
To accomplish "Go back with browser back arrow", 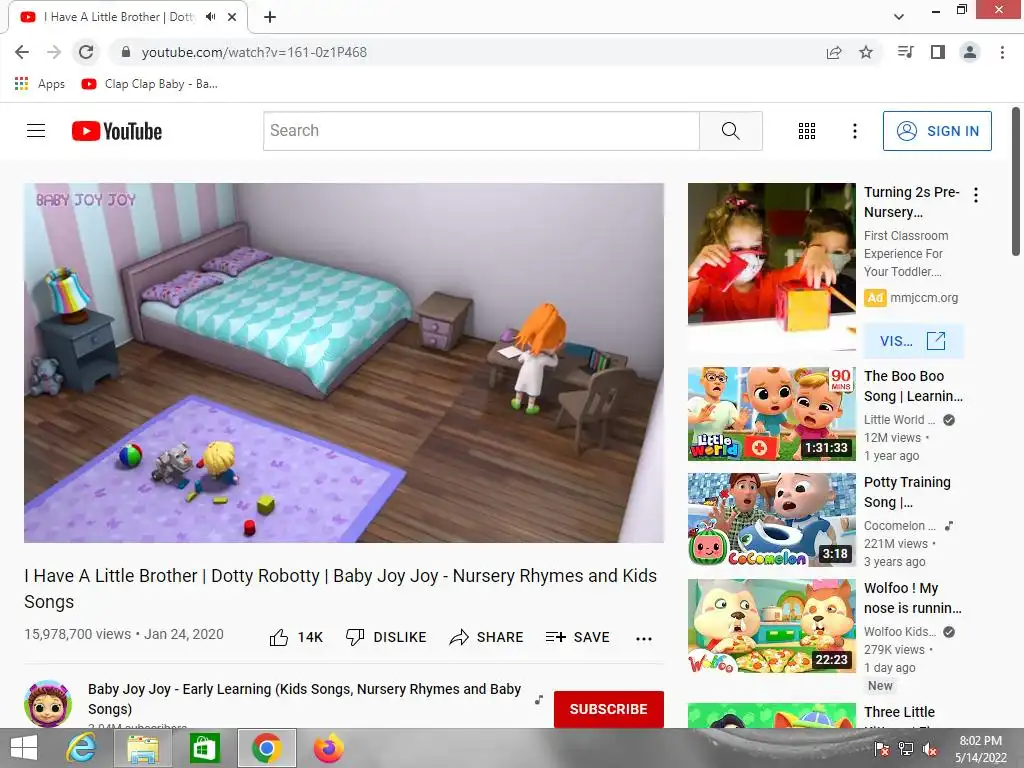I will [x=22, y=52].
